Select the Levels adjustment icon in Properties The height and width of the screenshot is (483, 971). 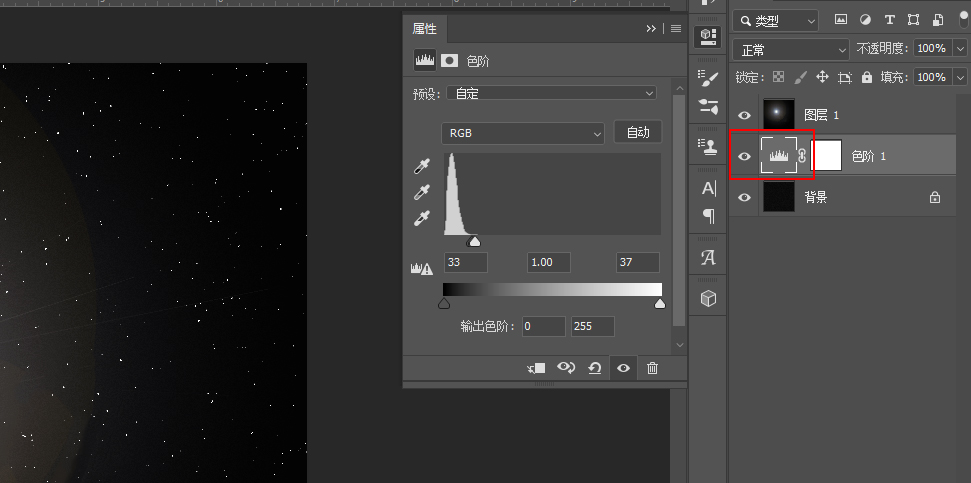point(425,61)
